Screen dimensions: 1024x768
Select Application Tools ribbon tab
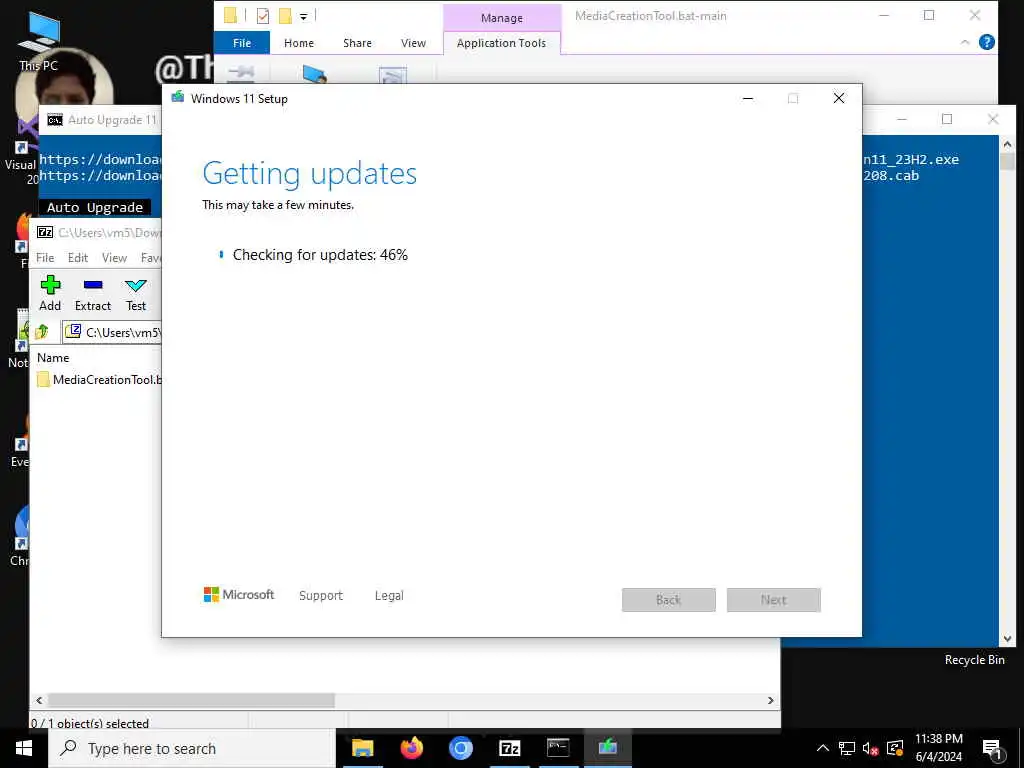501,43
